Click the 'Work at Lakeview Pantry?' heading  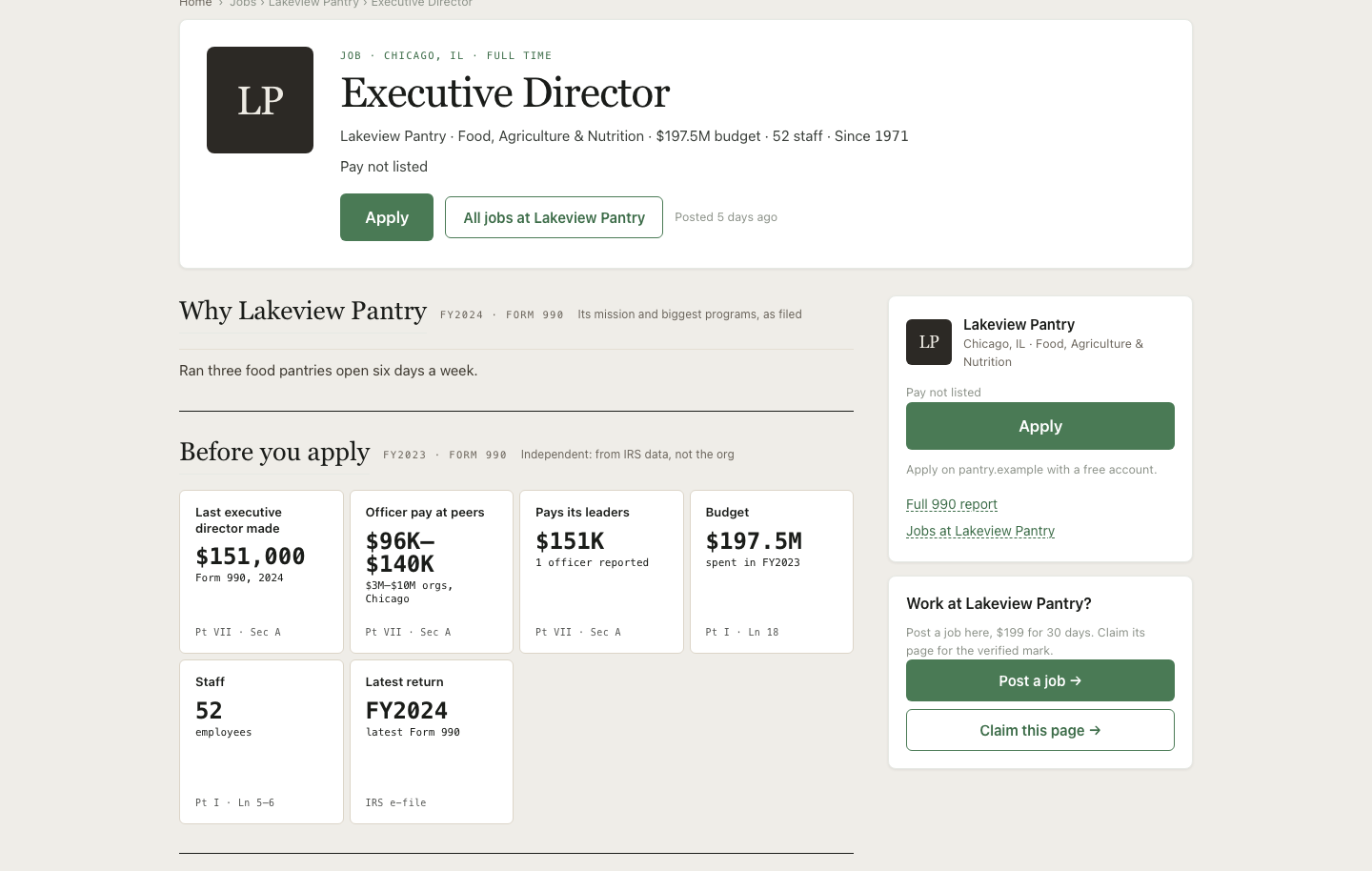point(999,603)
